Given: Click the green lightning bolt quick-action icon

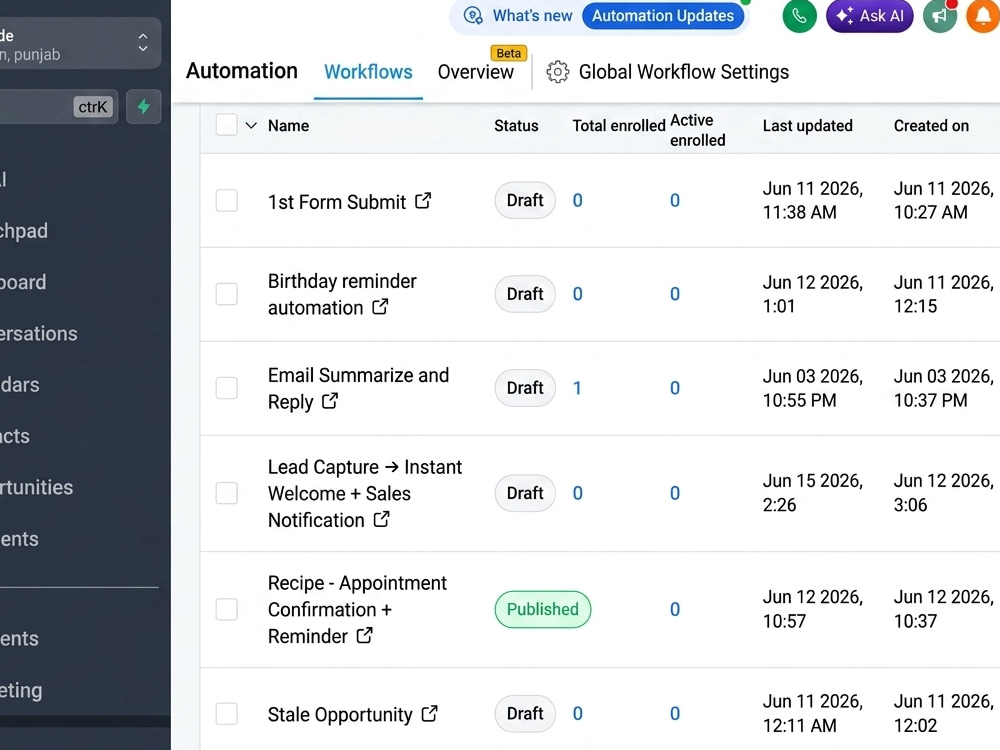Looking at the screenshot, I should click(143, 107).
